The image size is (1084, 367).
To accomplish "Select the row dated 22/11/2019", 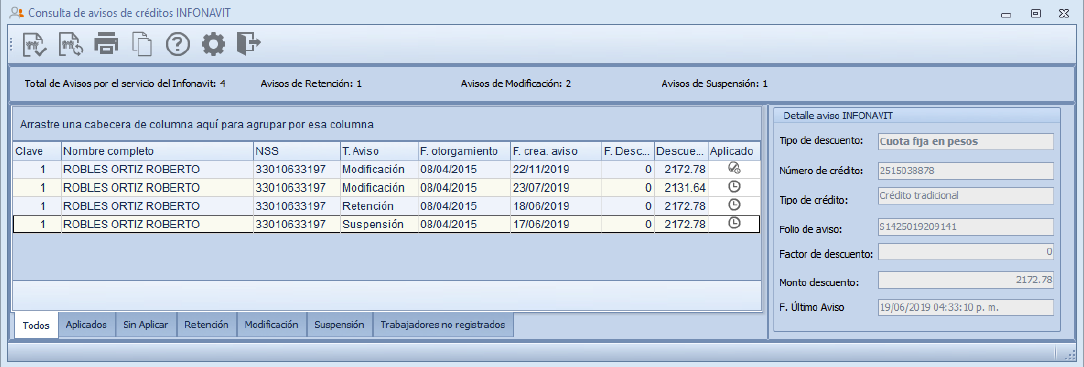I will click(x=386, y=169).
